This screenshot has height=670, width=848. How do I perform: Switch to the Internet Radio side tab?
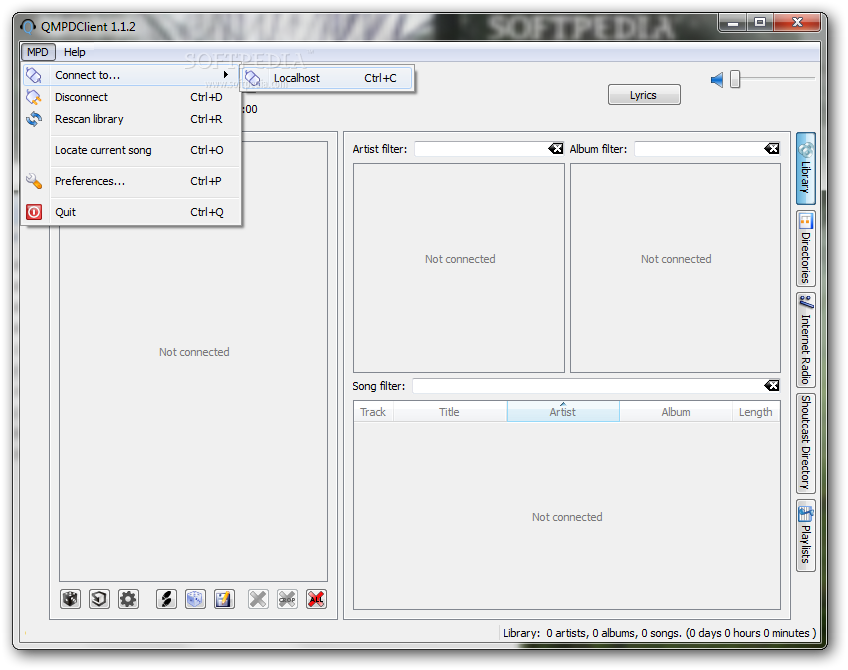806,340
